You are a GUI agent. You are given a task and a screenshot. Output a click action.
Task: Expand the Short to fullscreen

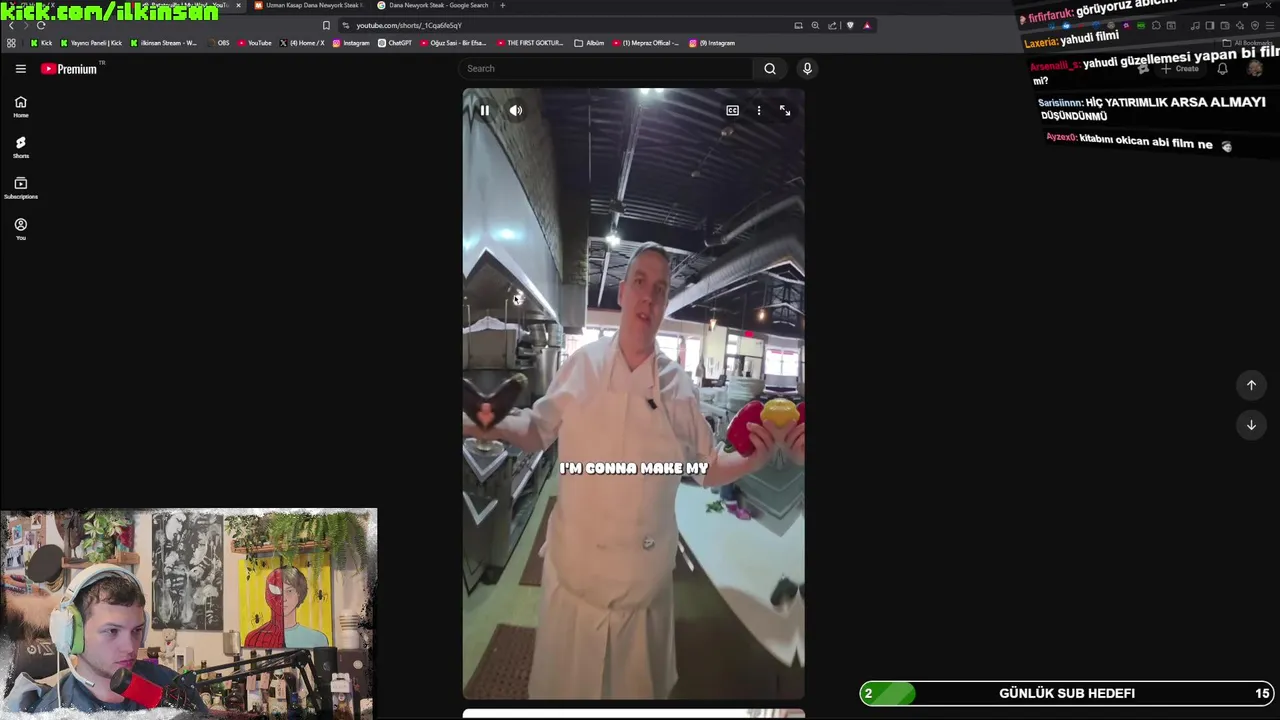[x=785, y=111]
